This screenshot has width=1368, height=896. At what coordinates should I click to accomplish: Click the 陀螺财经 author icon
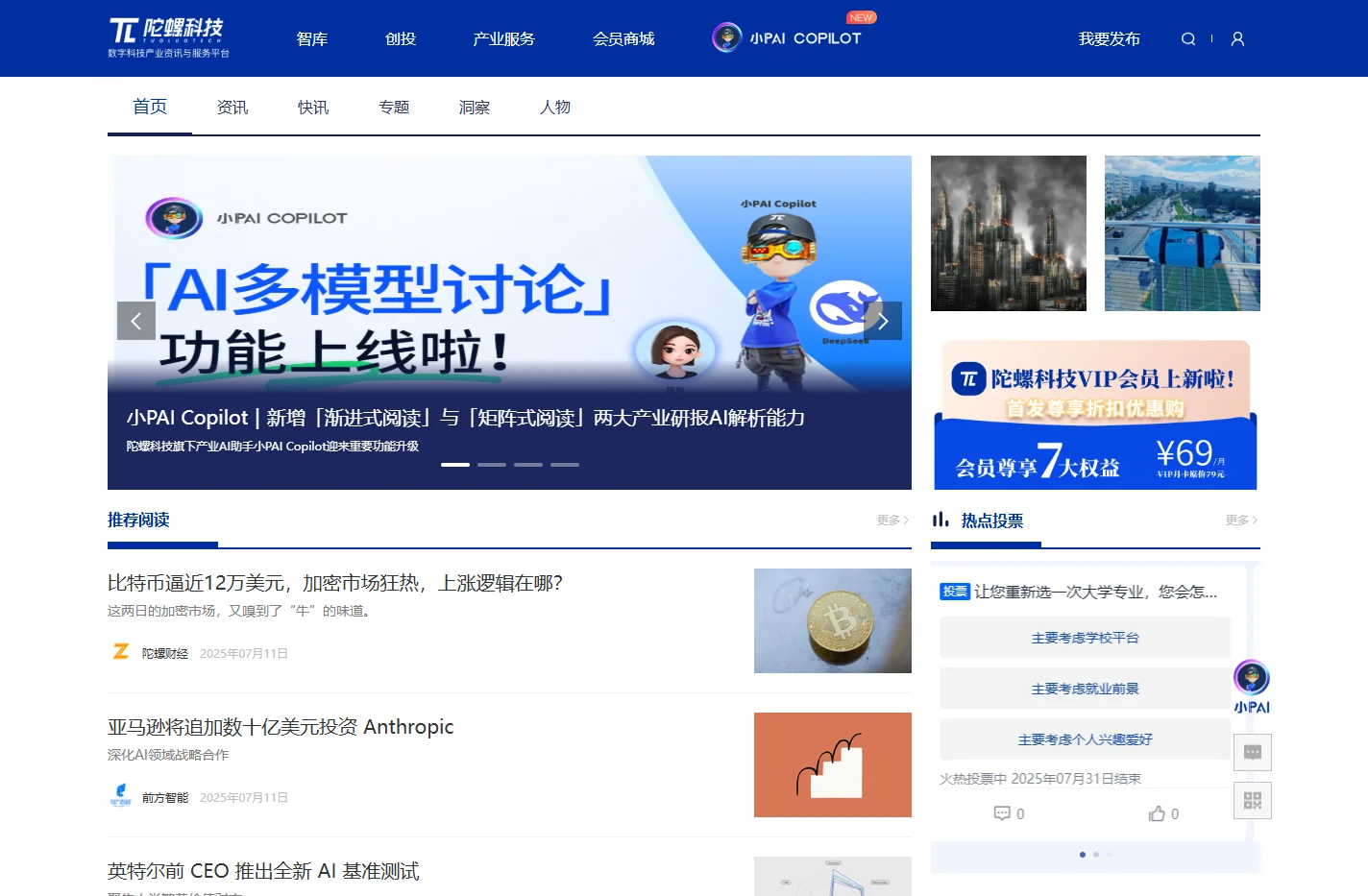point(120,652)
